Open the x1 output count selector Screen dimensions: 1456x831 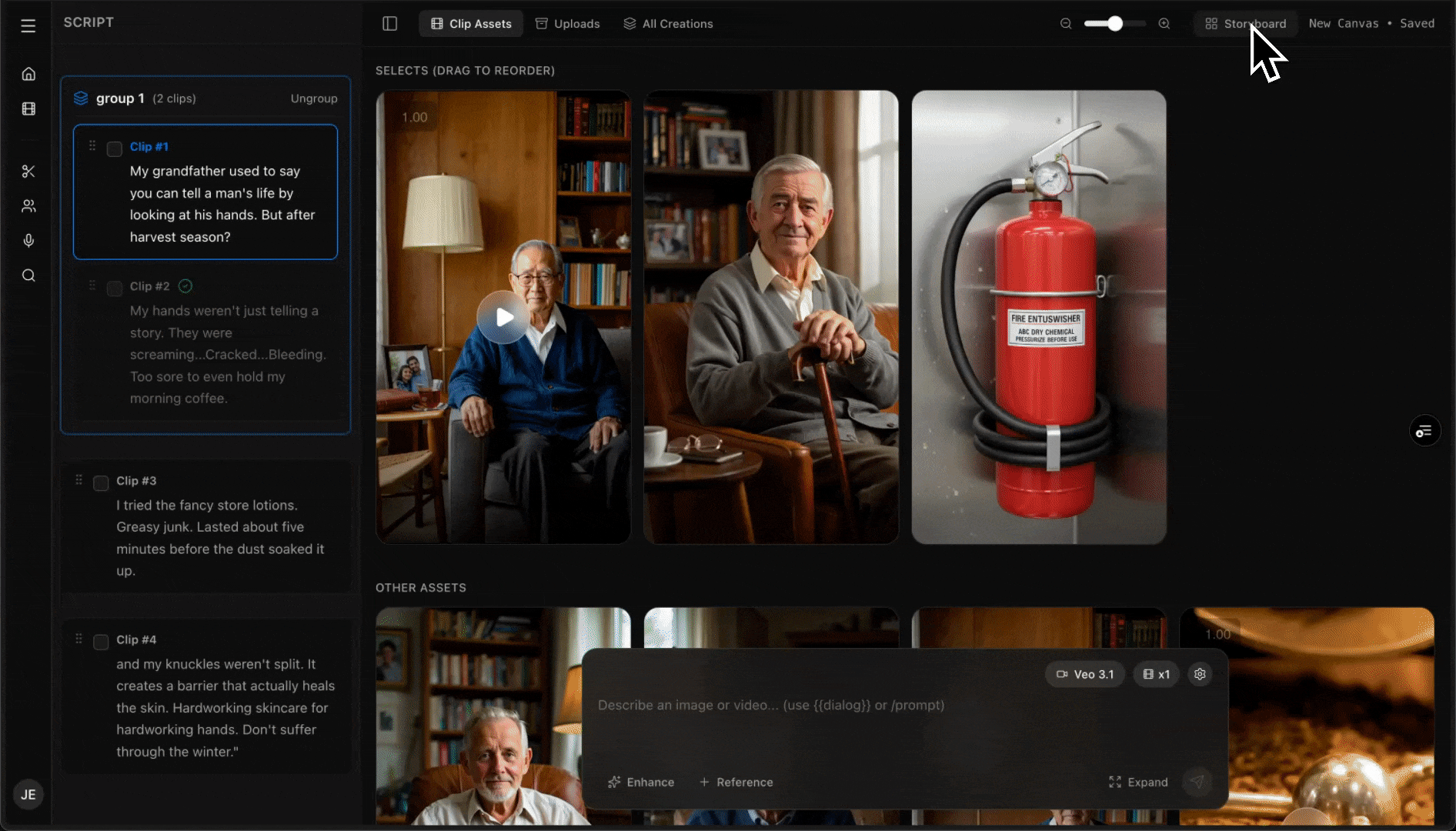(1155, 674)
